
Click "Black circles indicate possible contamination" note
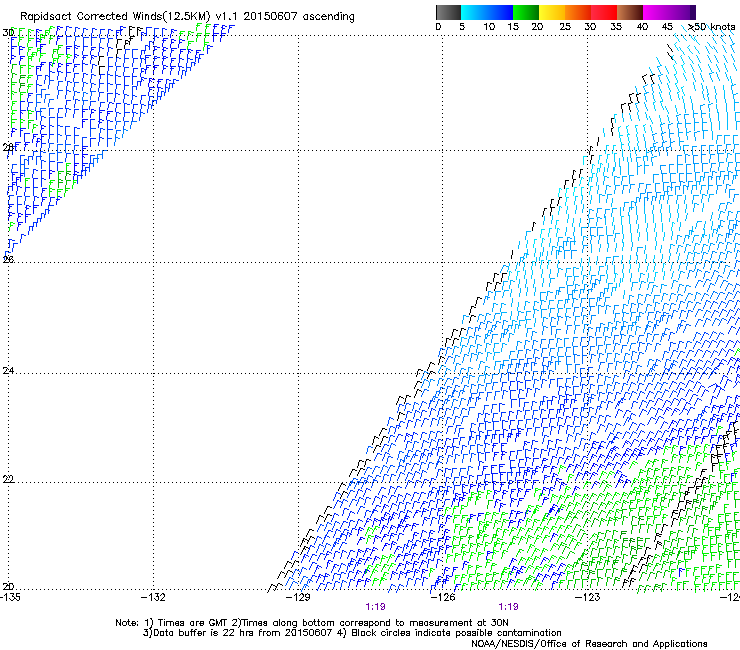pos(456,633)
